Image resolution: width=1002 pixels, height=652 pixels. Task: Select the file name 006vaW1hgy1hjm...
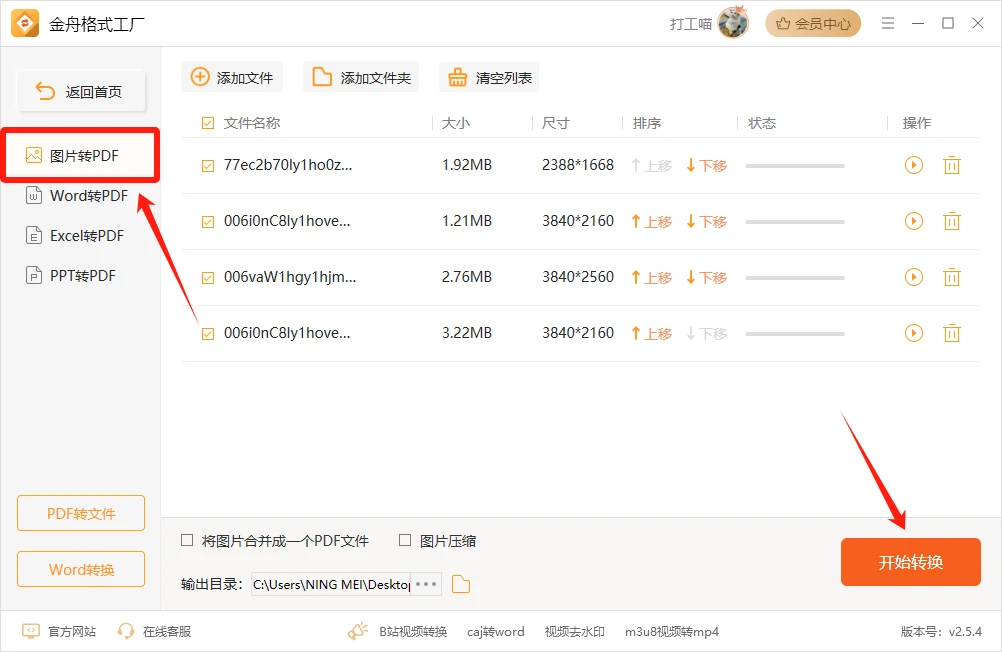289,277
